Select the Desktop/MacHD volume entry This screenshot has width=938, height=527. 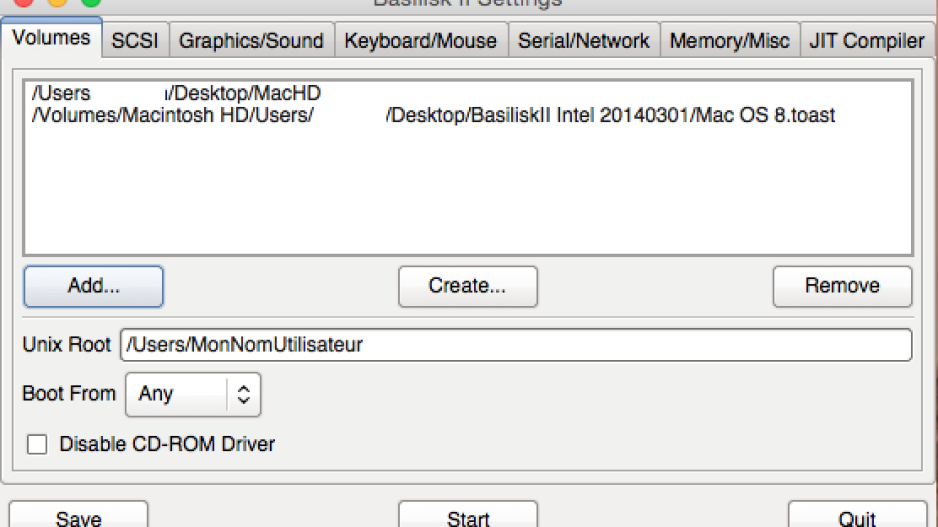176,93
